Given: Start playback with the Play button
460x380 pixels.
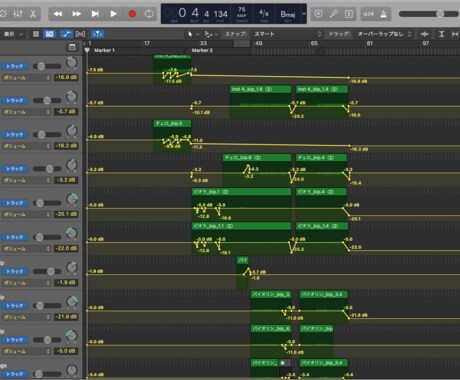Looking at the screenshot, I should pyautogui.click(x=113, y=14).
